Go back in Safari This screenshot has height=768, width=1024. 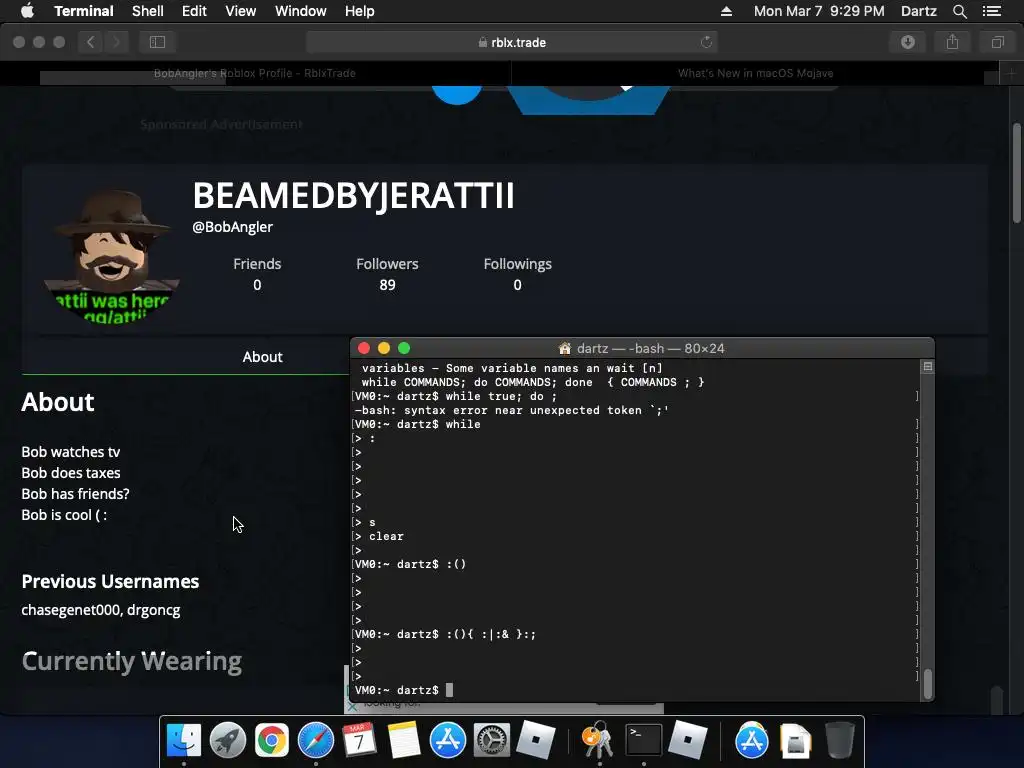click(x=90, y=42)
